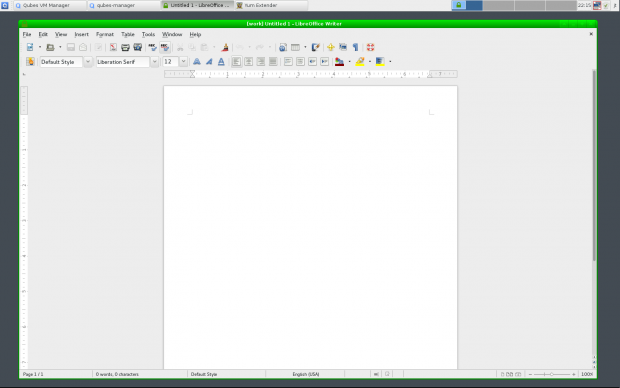The image size is (620, 388).
Task: Click the Cut scissors icon
Action: point(180,47)
